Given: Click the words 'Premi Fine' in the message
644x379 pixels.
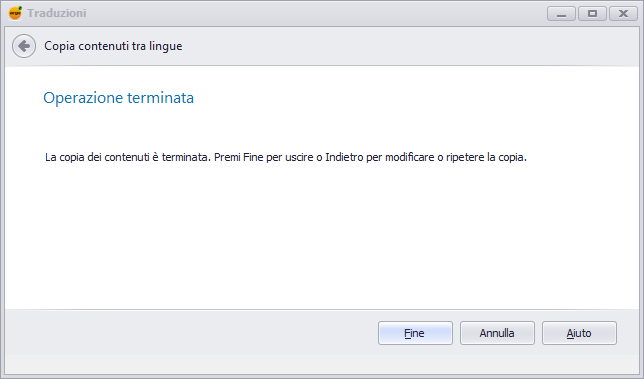Looking at the screenshot, I should [238, 157].
